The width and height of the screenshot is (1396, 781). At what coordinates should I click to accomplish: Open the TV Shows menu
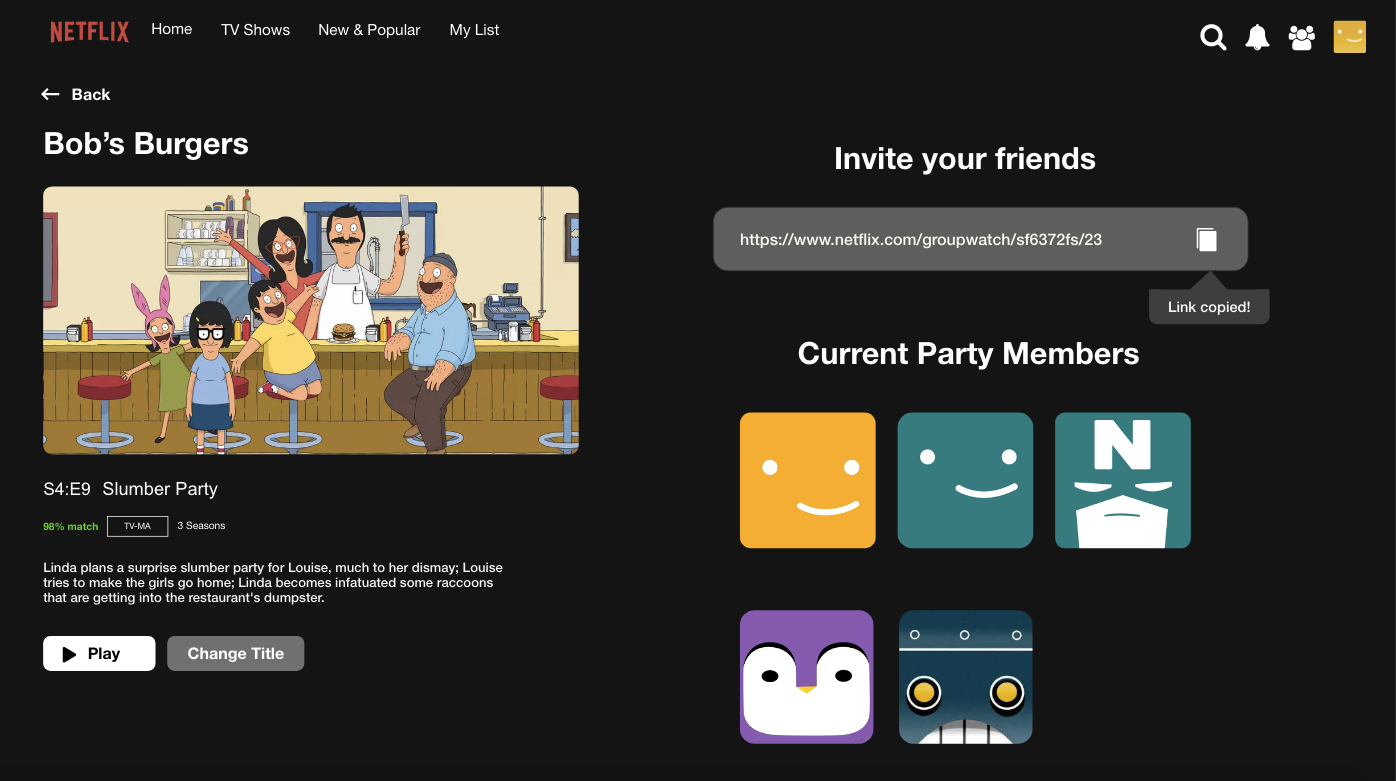coord(255,30)
